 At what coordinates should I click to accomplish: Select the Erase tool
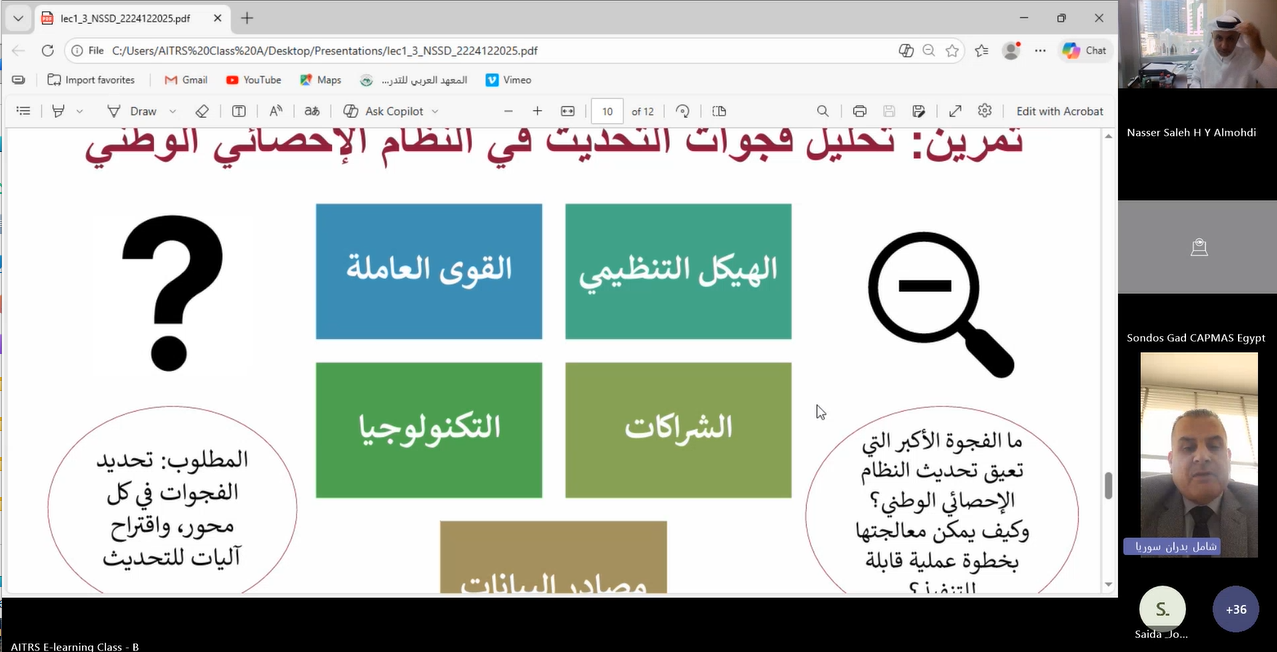[201, 111]
